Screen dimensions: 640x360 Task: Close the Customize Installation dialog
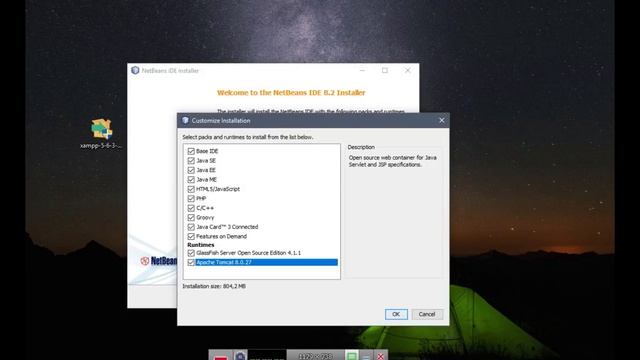point(442,120)
